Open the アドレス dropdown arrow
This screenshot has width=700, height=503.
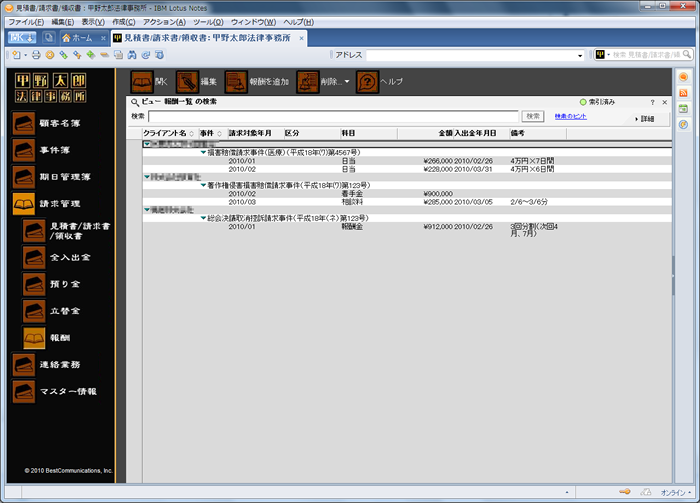pos(580,55)
